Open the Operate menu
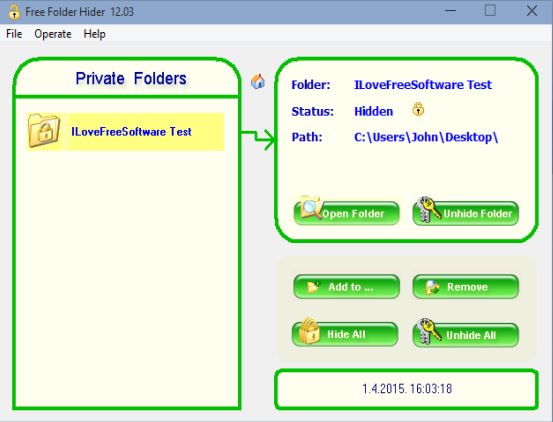Viewport: 553px width, 422px height. 53,34
